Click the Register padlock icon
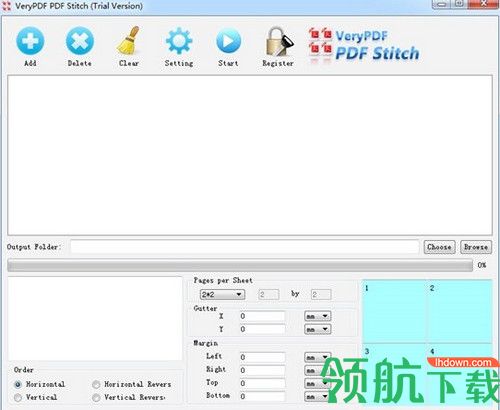 coord(279,42)
